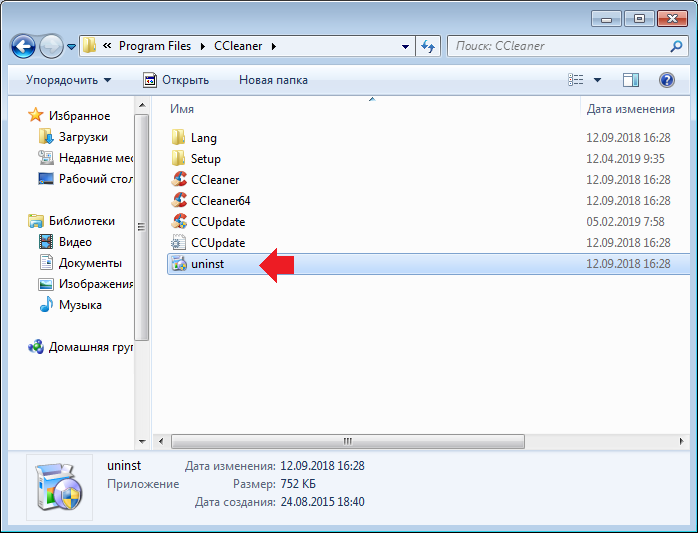Click the CCUpdate settings file icon dated 12.09.2018
Viewport: 698px width, 533px height.
tap(179, 242)
